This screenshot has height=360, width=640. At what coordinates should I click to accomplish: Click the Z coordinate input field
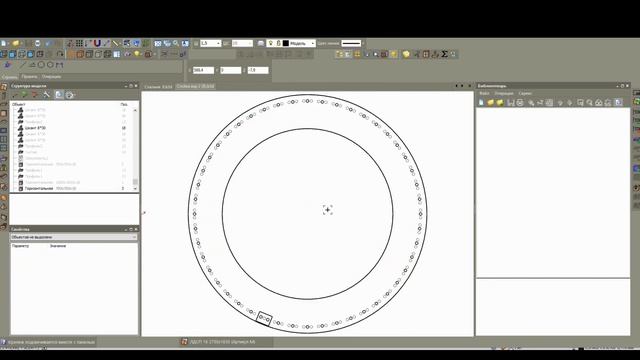tap(258, 70)
